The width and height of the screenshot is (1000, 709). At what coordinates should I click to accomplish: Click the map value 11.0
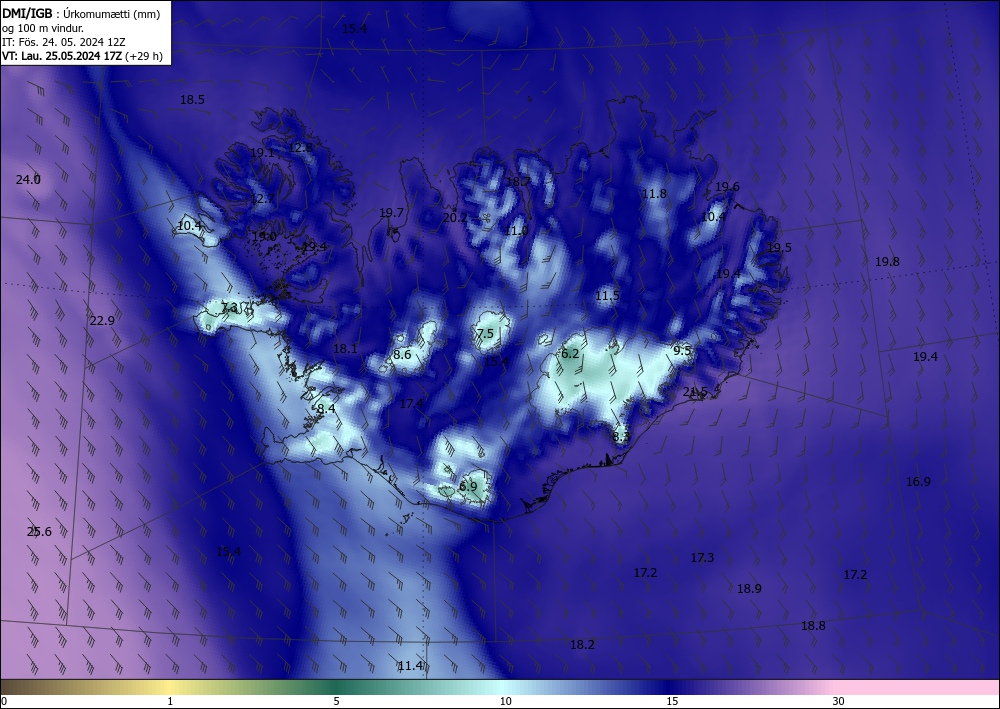(x=516, y=231)
